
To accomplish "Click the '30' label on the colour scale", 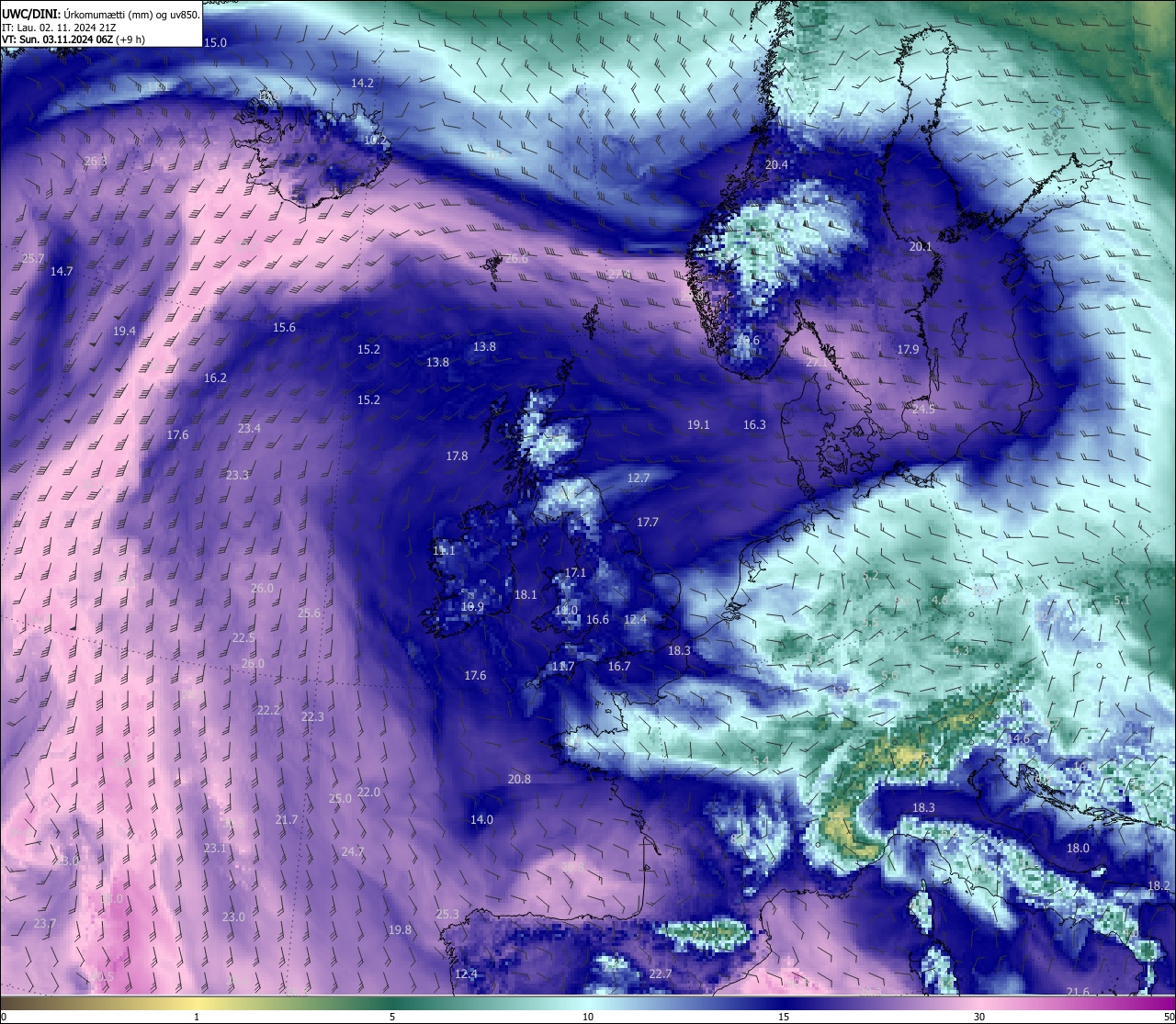I will click(979, 1017).
